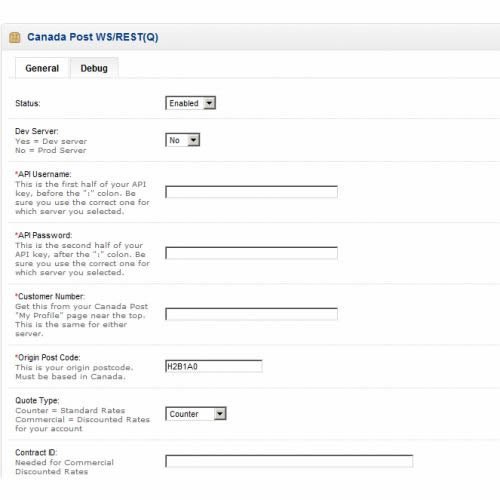This screenshot has height=500, width=500.
Task: Open the Status dropdown showing Enabled
Action: tap(190, 103)
